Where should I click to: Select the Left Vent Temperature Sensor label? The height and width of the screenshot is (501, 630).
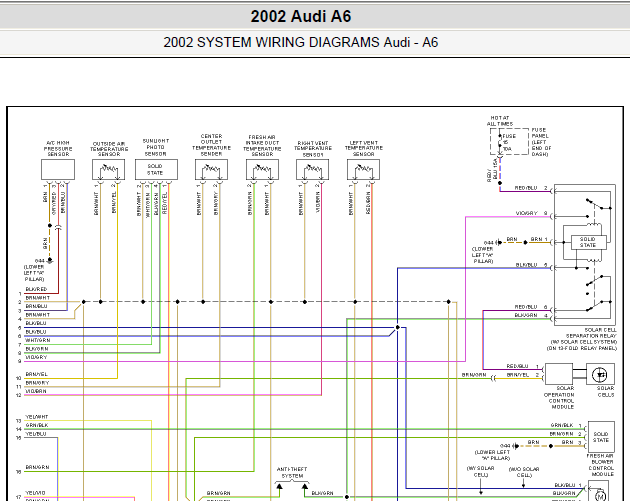[364, 148]
